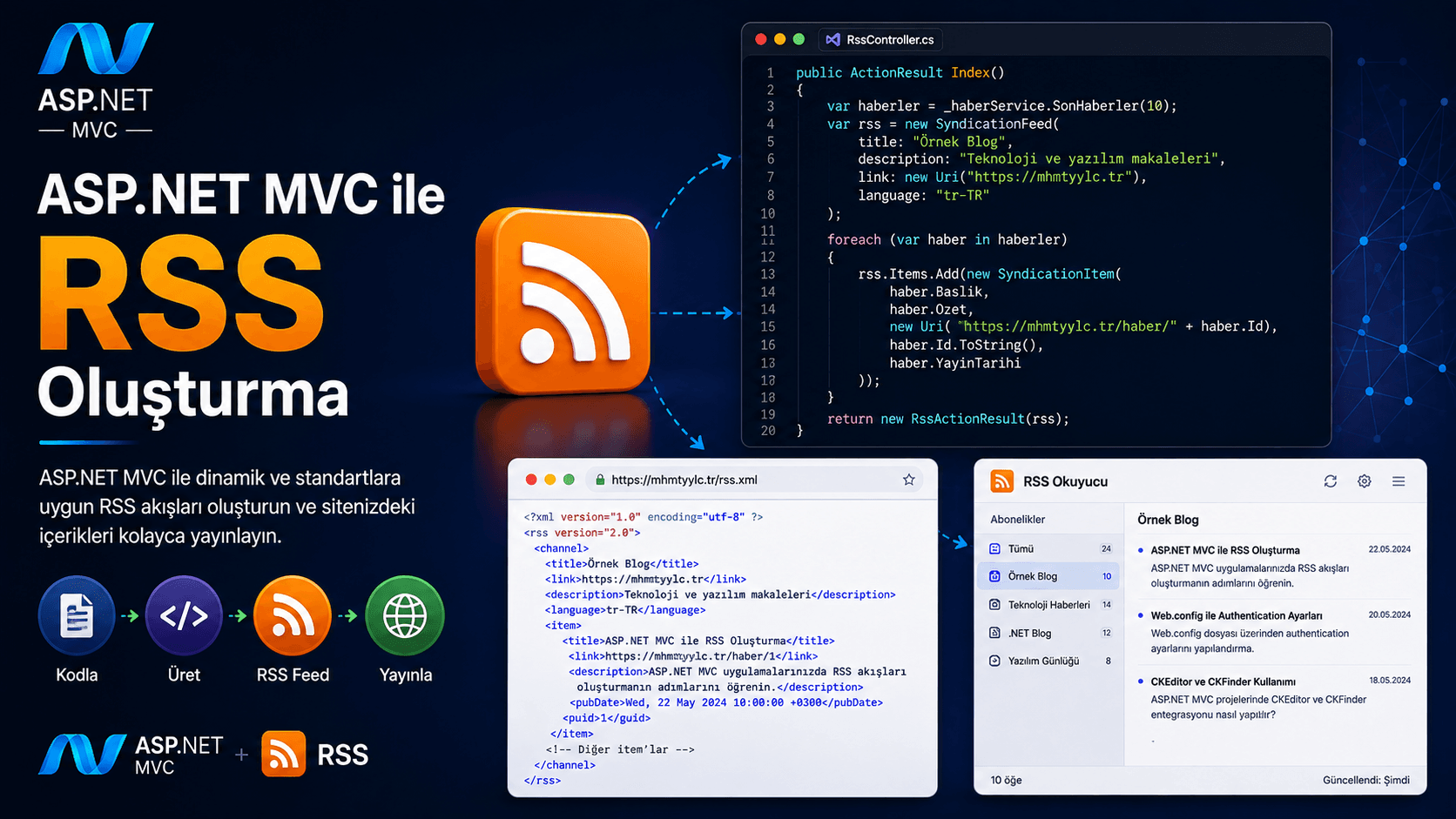
Task: Bookmark the page with the star icon
Action: pos(909,480)
